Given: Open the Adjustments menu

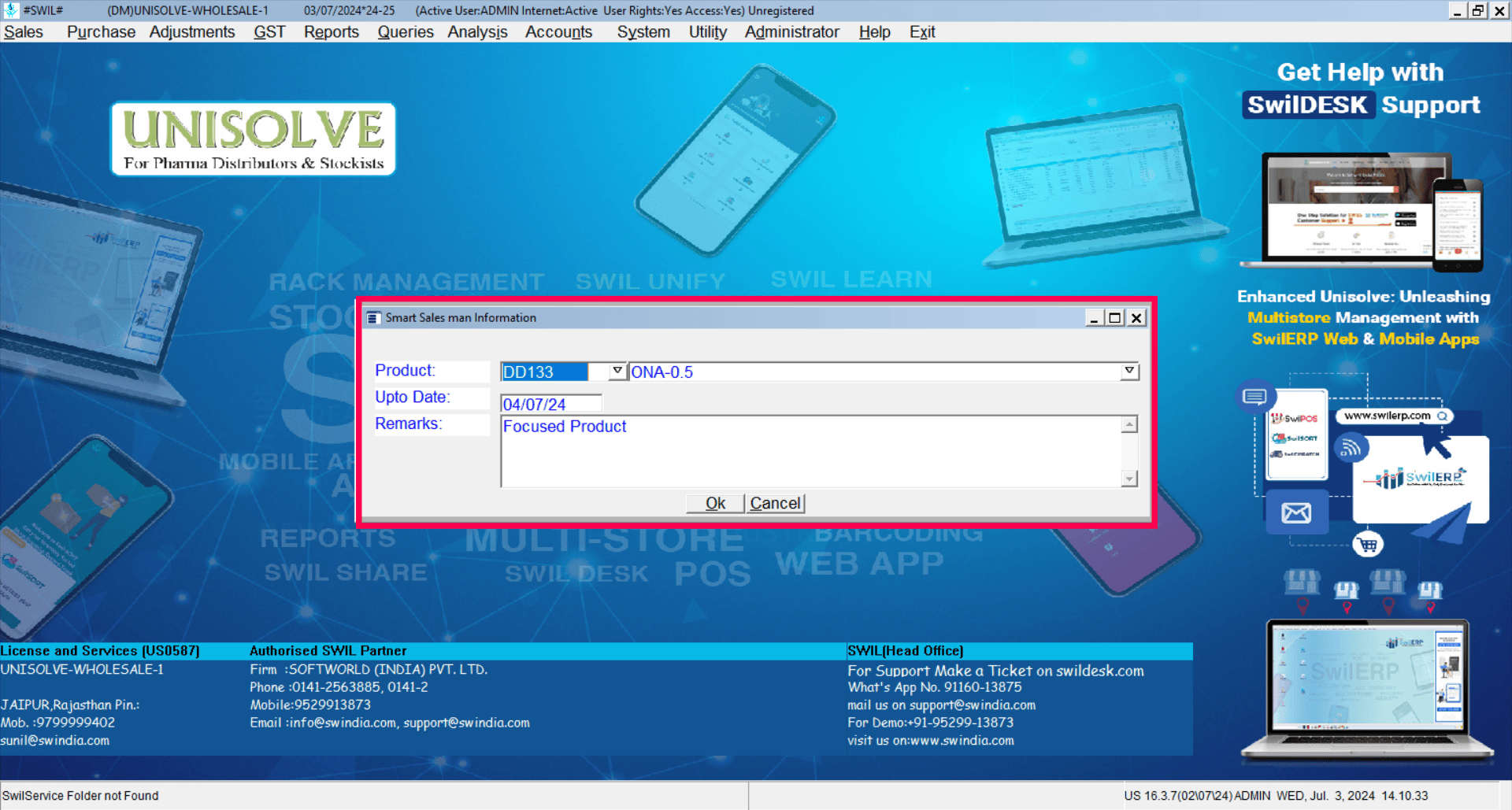Looking at the screenshot, I should 192,32.
